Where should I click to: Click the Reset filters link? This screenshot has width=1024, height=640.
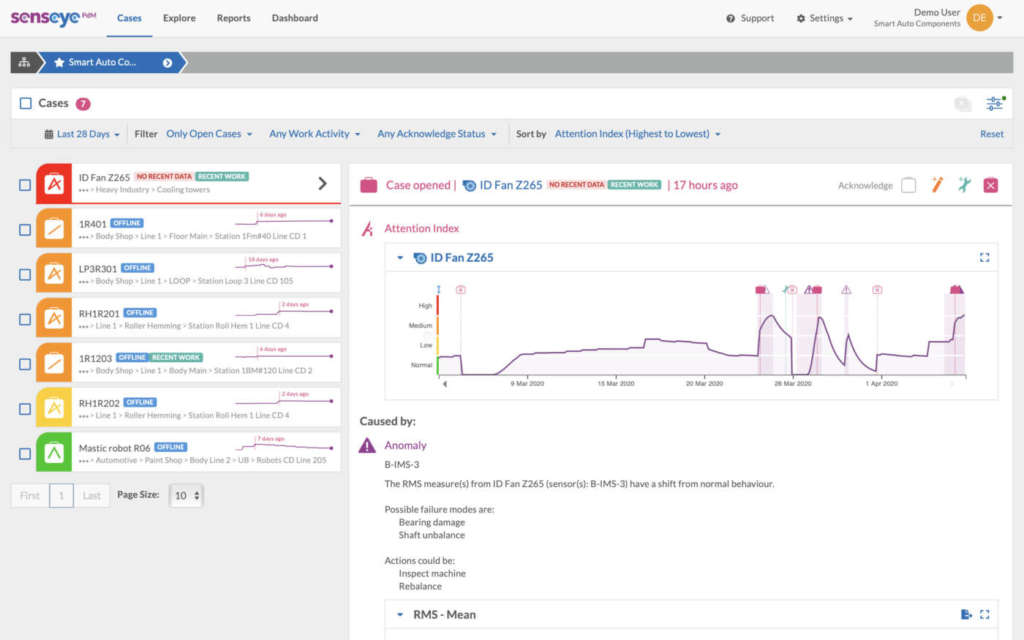[991, 134]
